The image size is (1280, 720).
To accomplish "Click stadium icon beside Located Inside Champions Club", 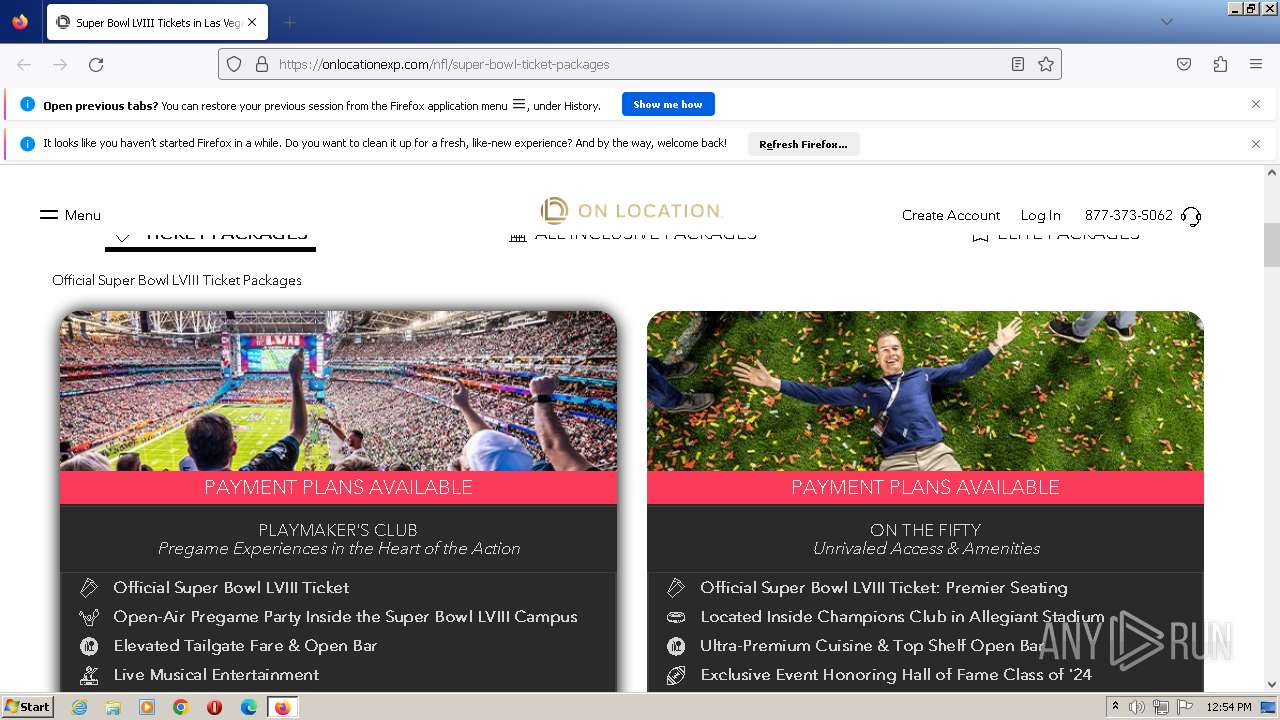I will 676,617.
